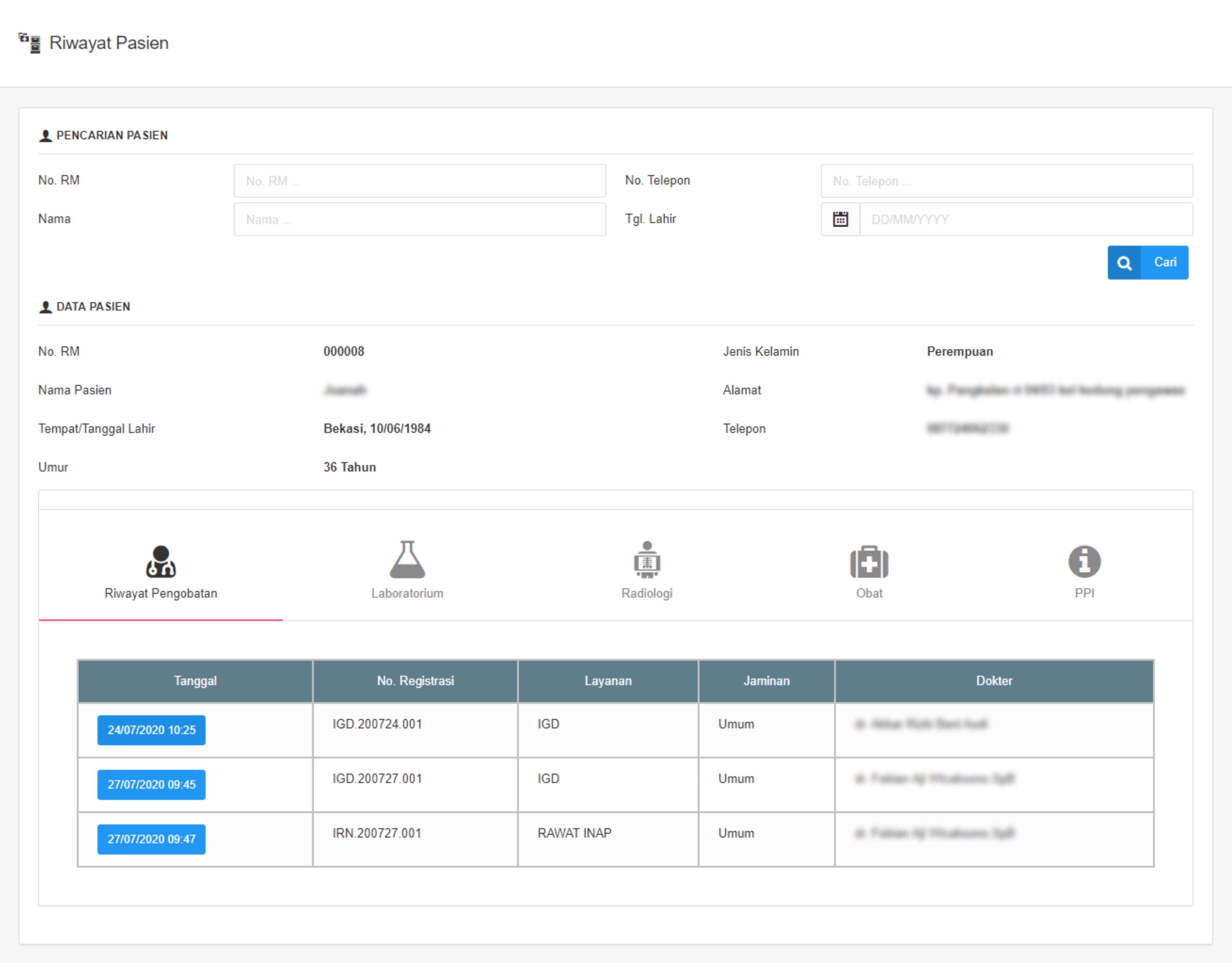Click the Pencarian Pasien person icon

46,136
